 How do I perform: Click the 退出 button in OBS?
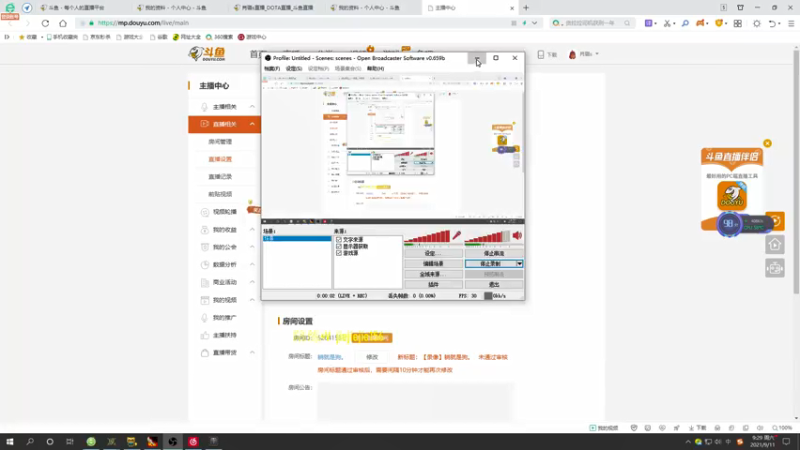pos(494,285)
